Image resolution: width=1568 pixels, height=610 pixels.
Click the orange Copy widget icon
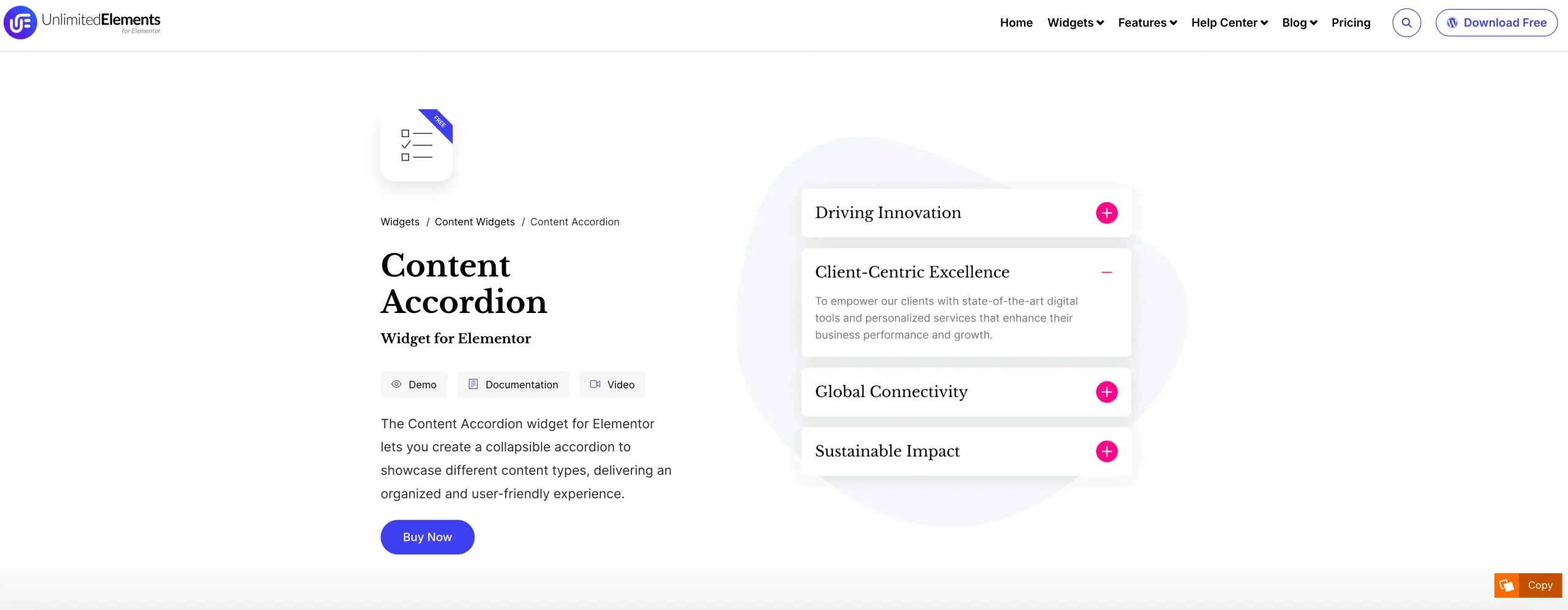pos(1507,586)
